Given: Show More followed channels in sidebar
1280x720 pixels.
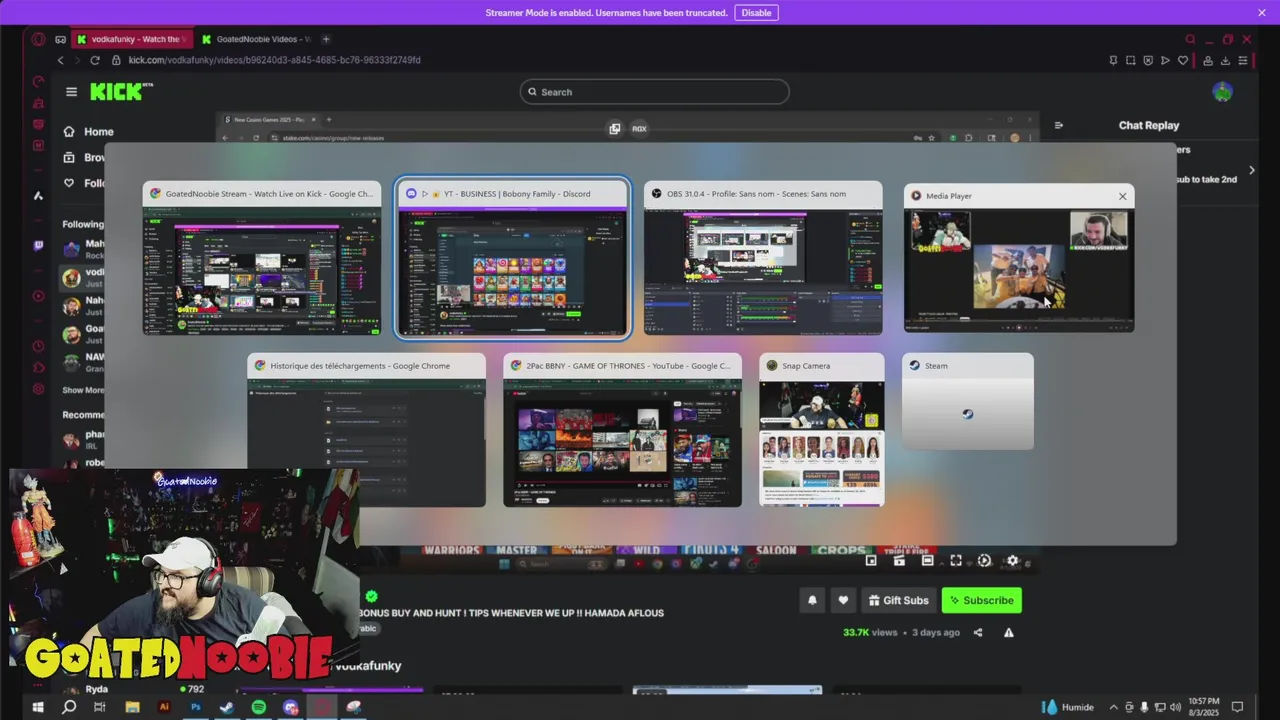Looking at the screenshot, I should (83, 390).
